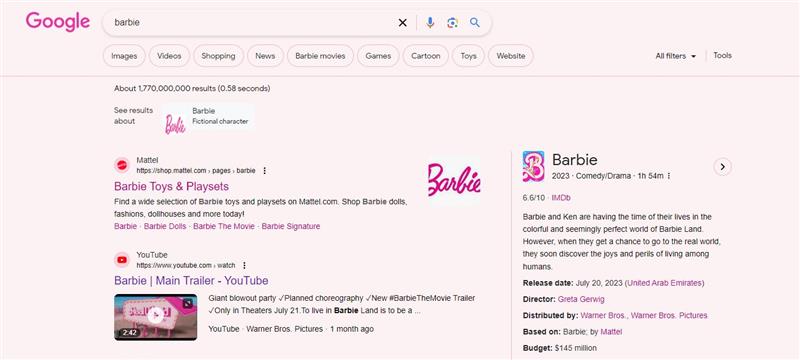The height and width of the screenshot is (360, 800).
Task: Select the Games filter chip
Action: [378, 56]
